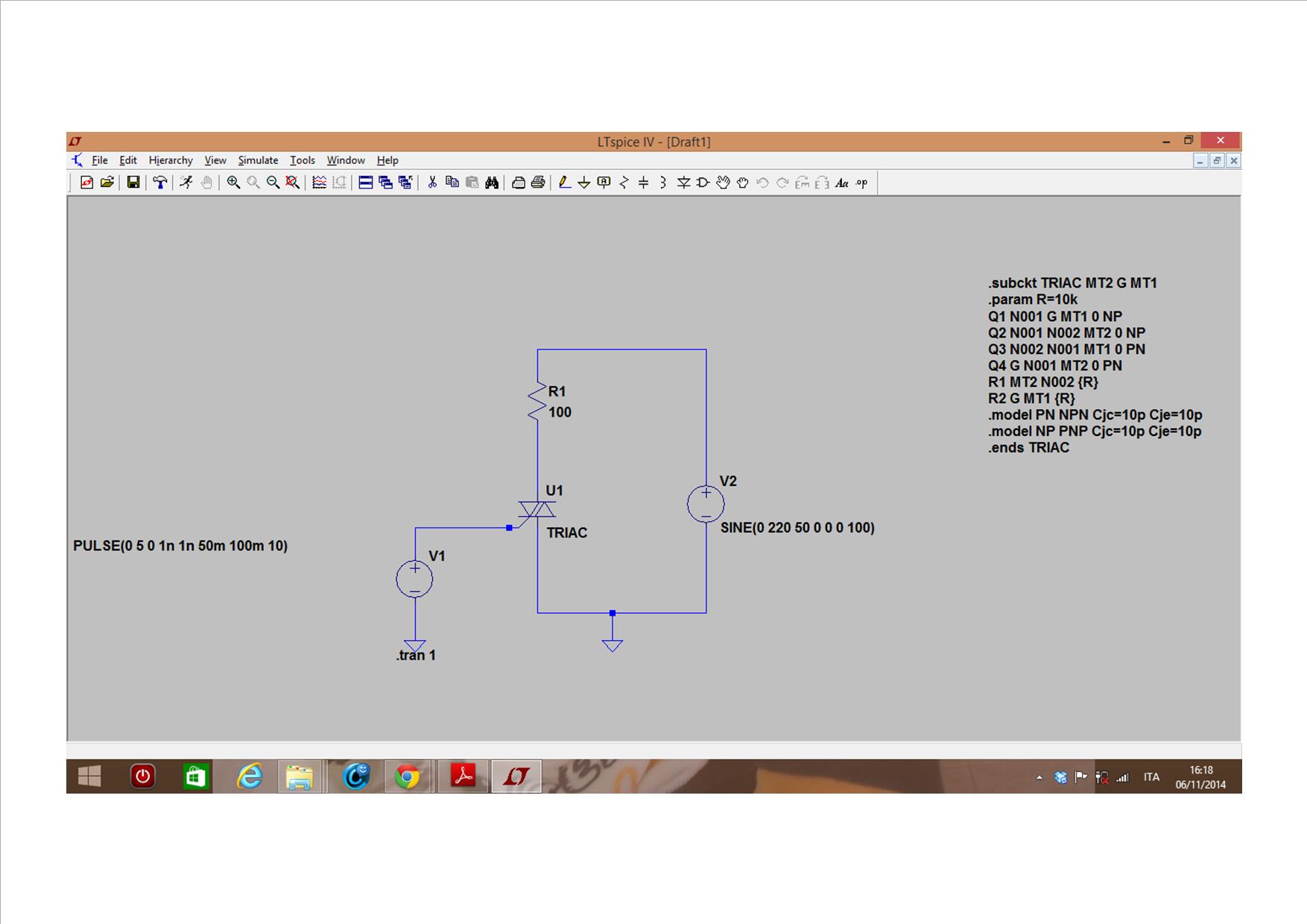Click the Save floppy disk icon
This screenshot has width=1307, height=924.
point(133,183)
